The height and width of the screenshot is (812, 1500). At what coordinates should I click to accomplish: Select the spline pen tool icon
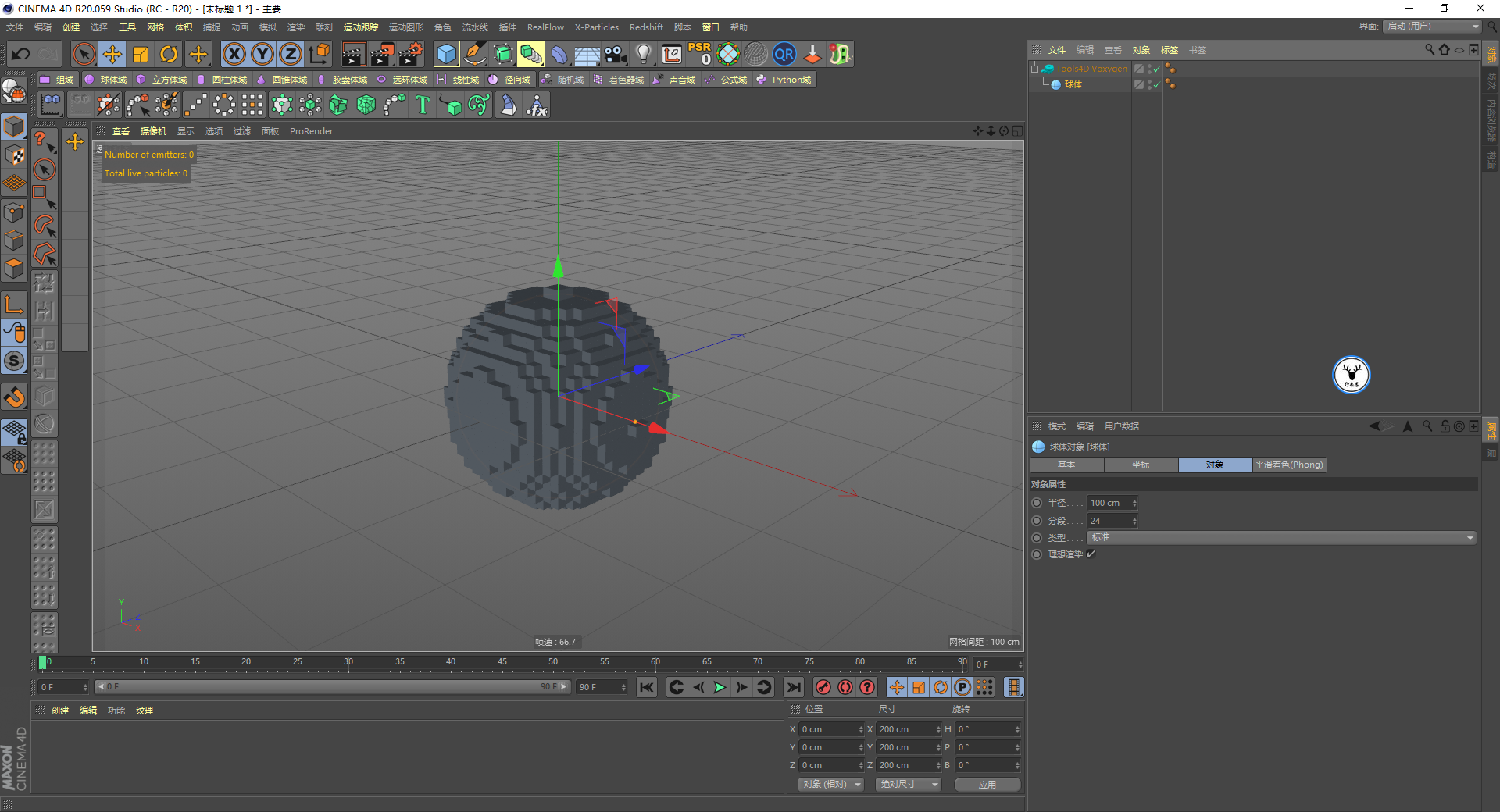(x=474, y=54)
